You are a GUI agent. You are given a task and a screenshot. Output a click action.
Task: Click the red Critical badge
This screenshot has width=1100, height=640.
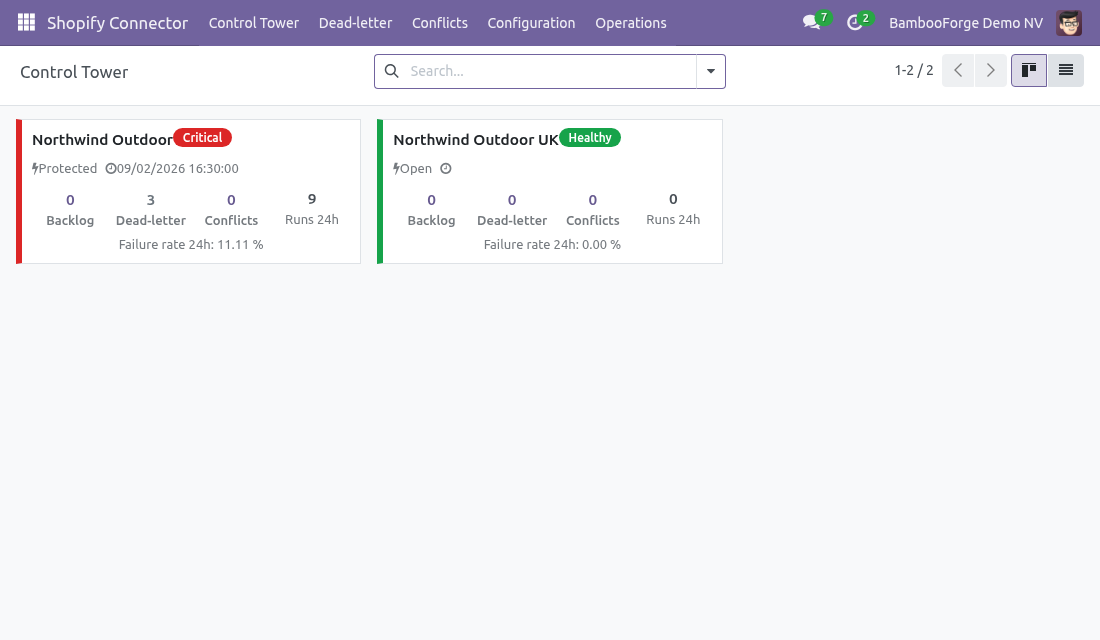pyautogui.click(x=202, y=138)
